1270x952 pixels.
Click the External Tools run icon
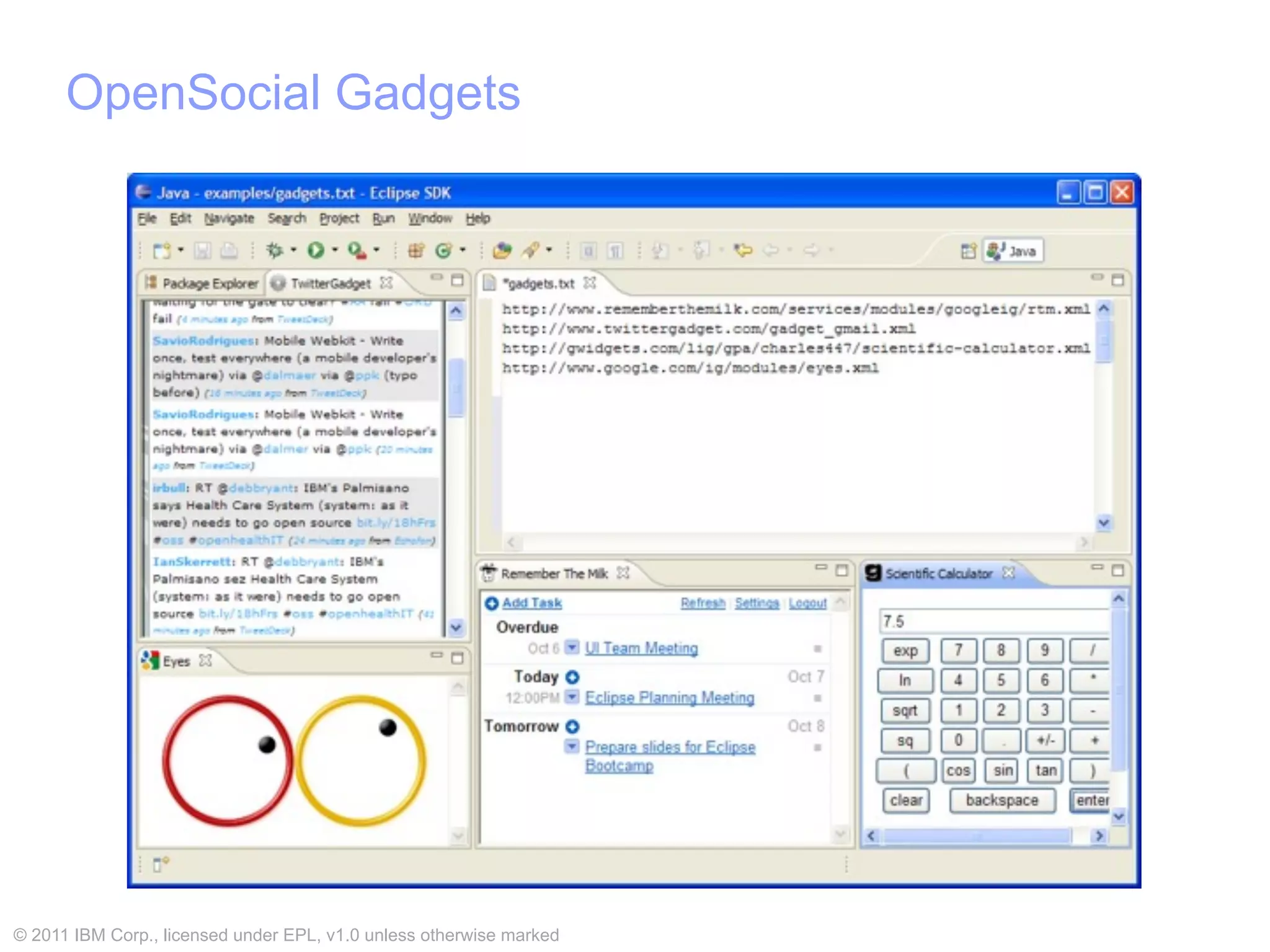coord(357,250)
